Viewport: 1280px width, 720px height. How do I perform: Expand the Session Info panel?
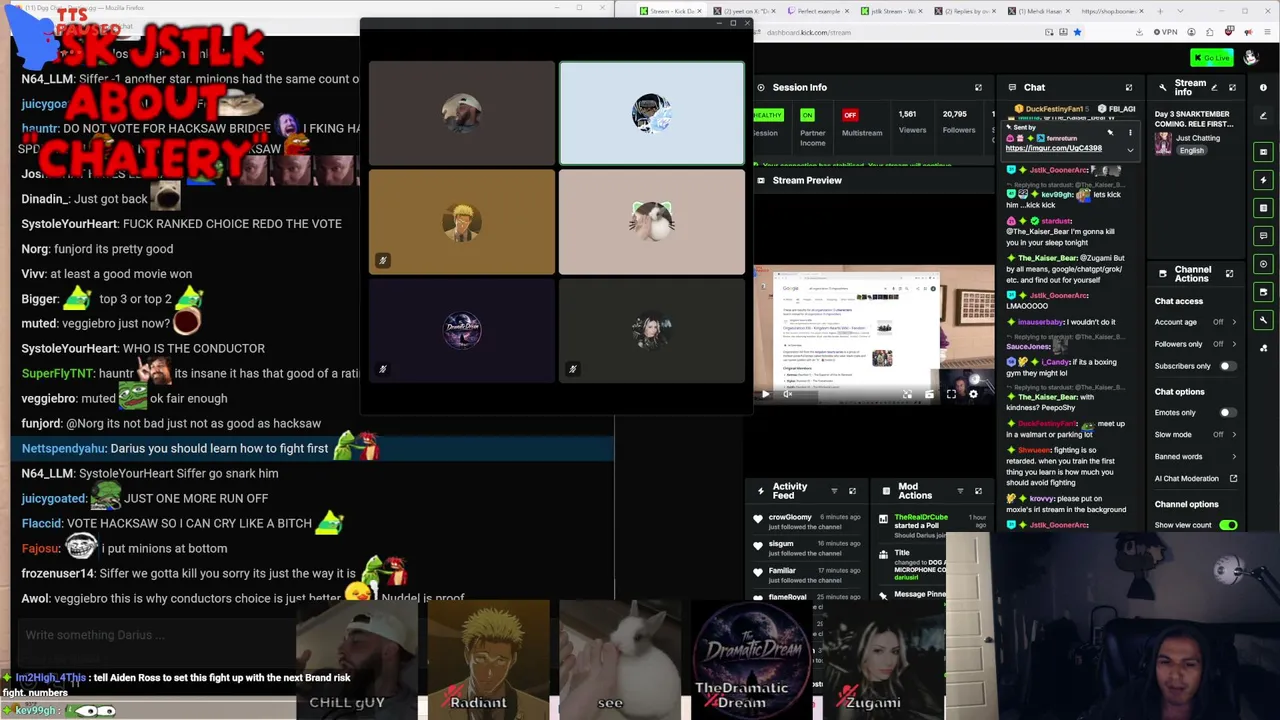[978, 87]
